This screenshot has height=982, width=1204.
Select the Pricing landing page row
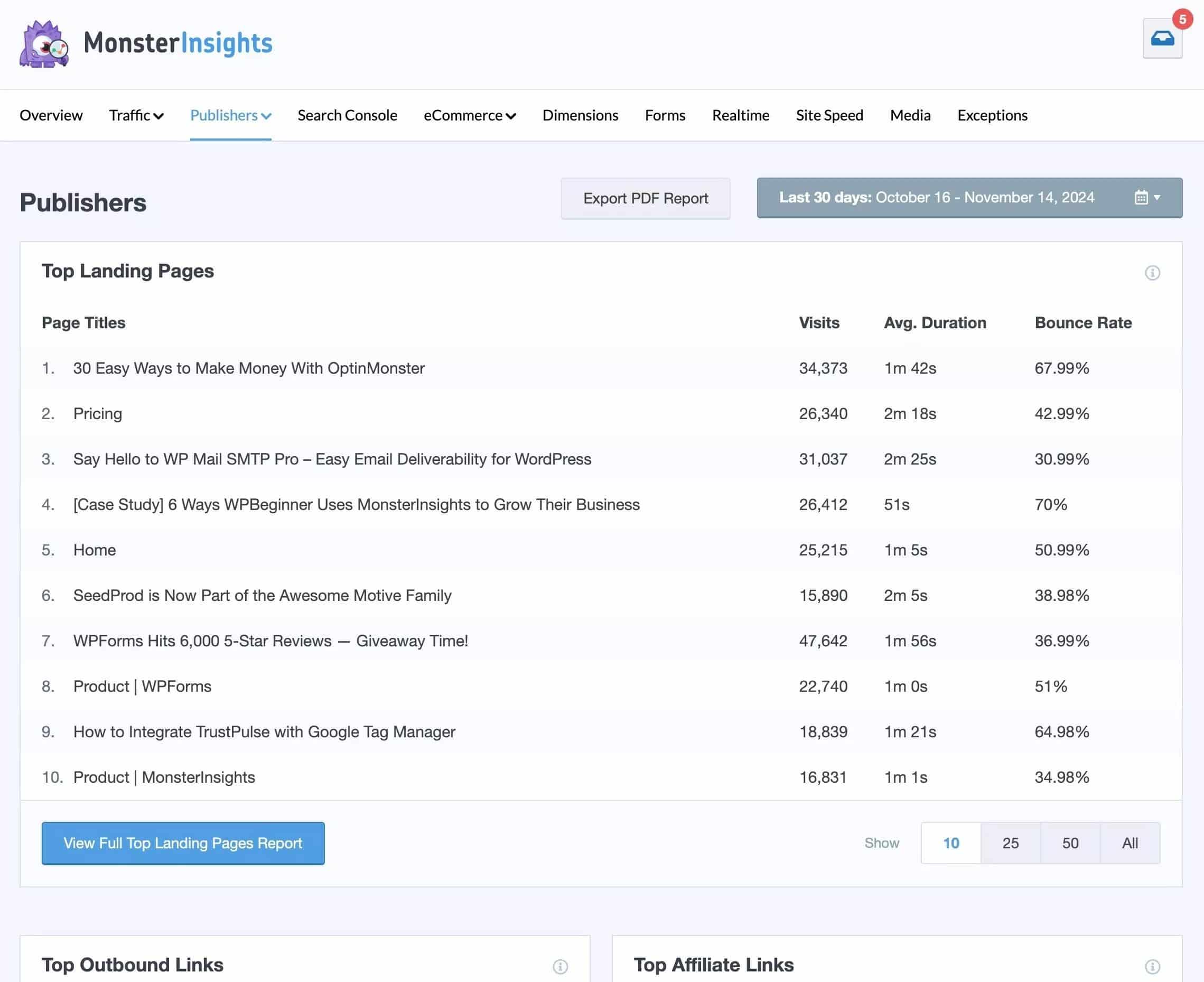(98, 413)
